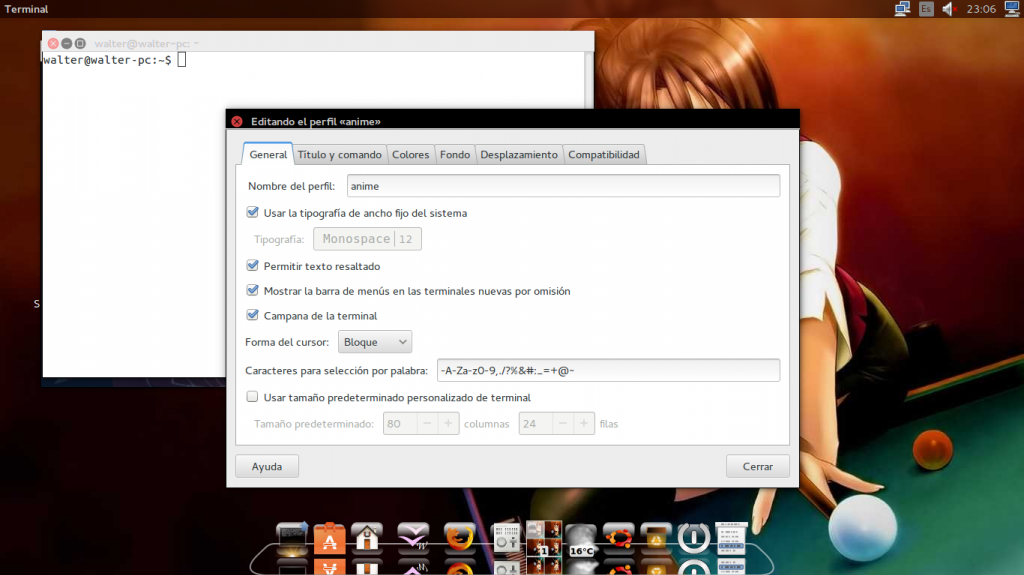The width and height of the screenshot is (1024, 575).
Task: Uncheck Permitir texto resaltado
Action: 252,265
